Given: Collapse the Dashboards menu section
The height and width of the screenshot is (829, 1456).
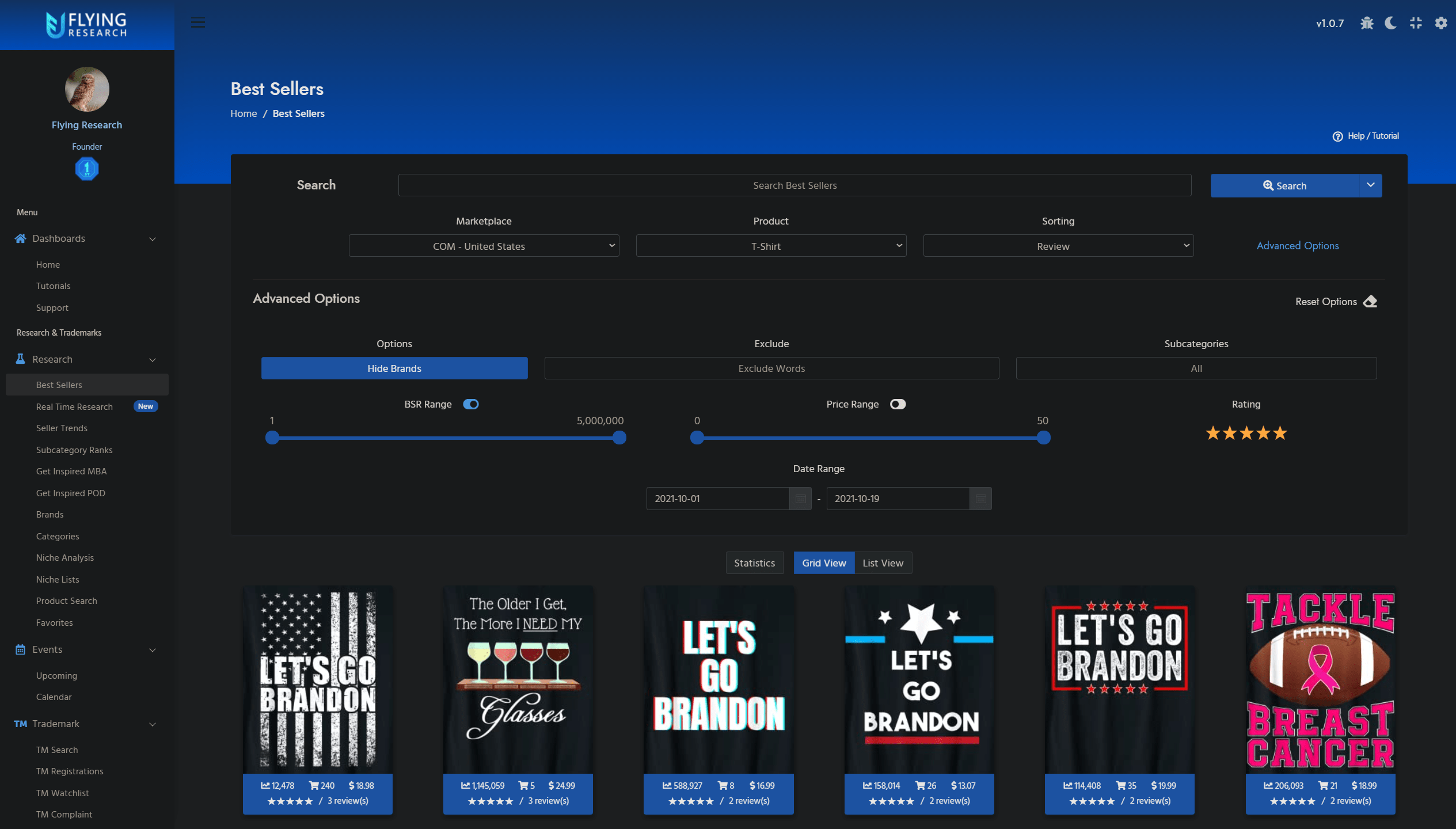Looking at the screenshot, I should [153, 239].
